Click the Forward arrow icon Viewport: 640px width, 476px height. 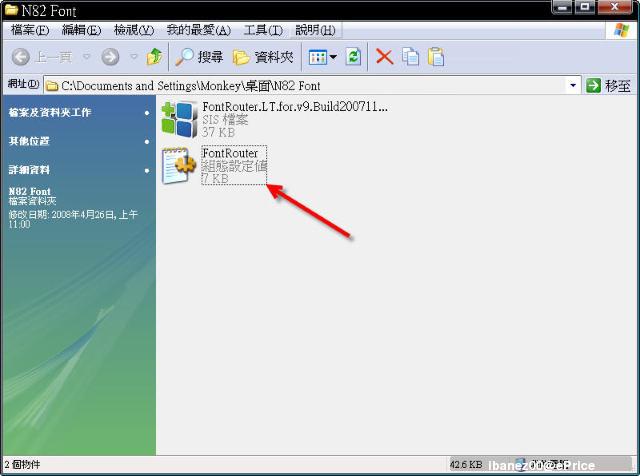pos(110,57)
